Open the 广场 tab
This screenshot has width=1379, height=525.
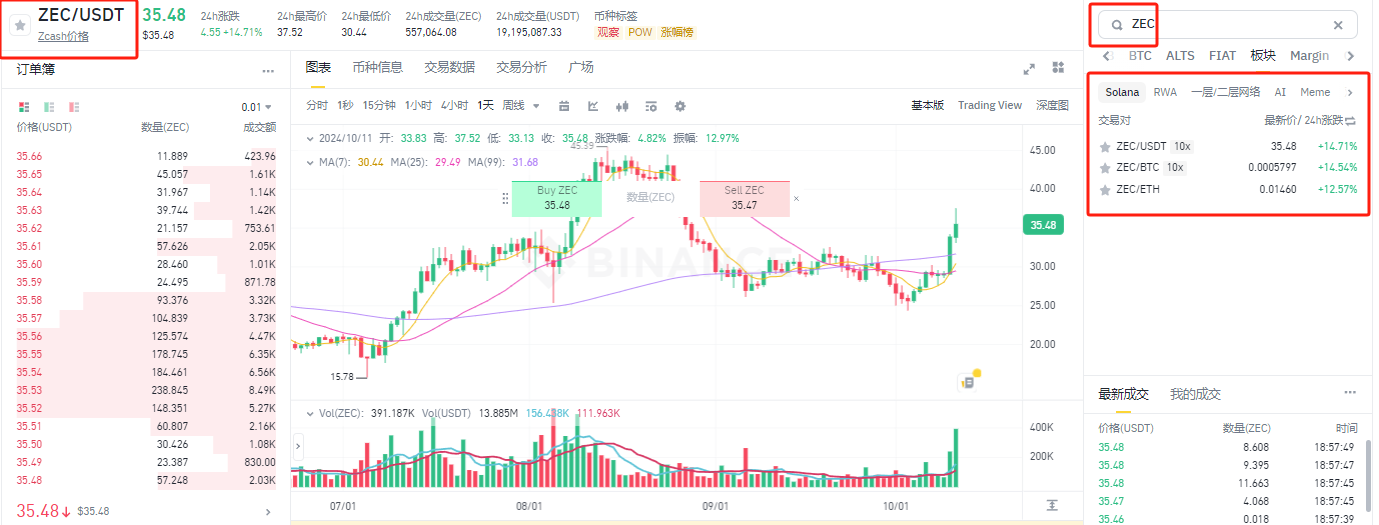(581, 67)
